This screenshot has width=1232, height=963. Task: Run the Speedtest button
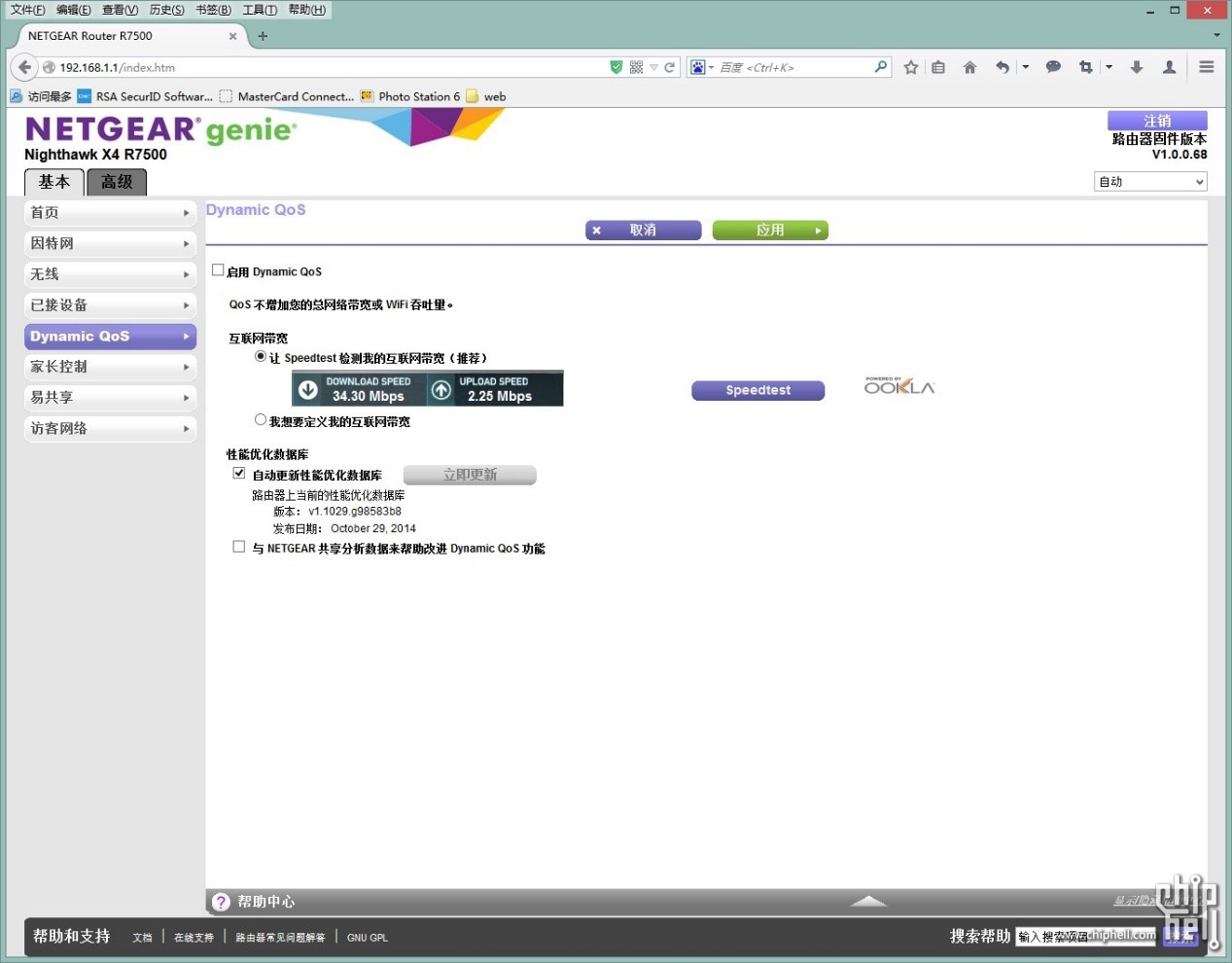(x=757, y=390)
